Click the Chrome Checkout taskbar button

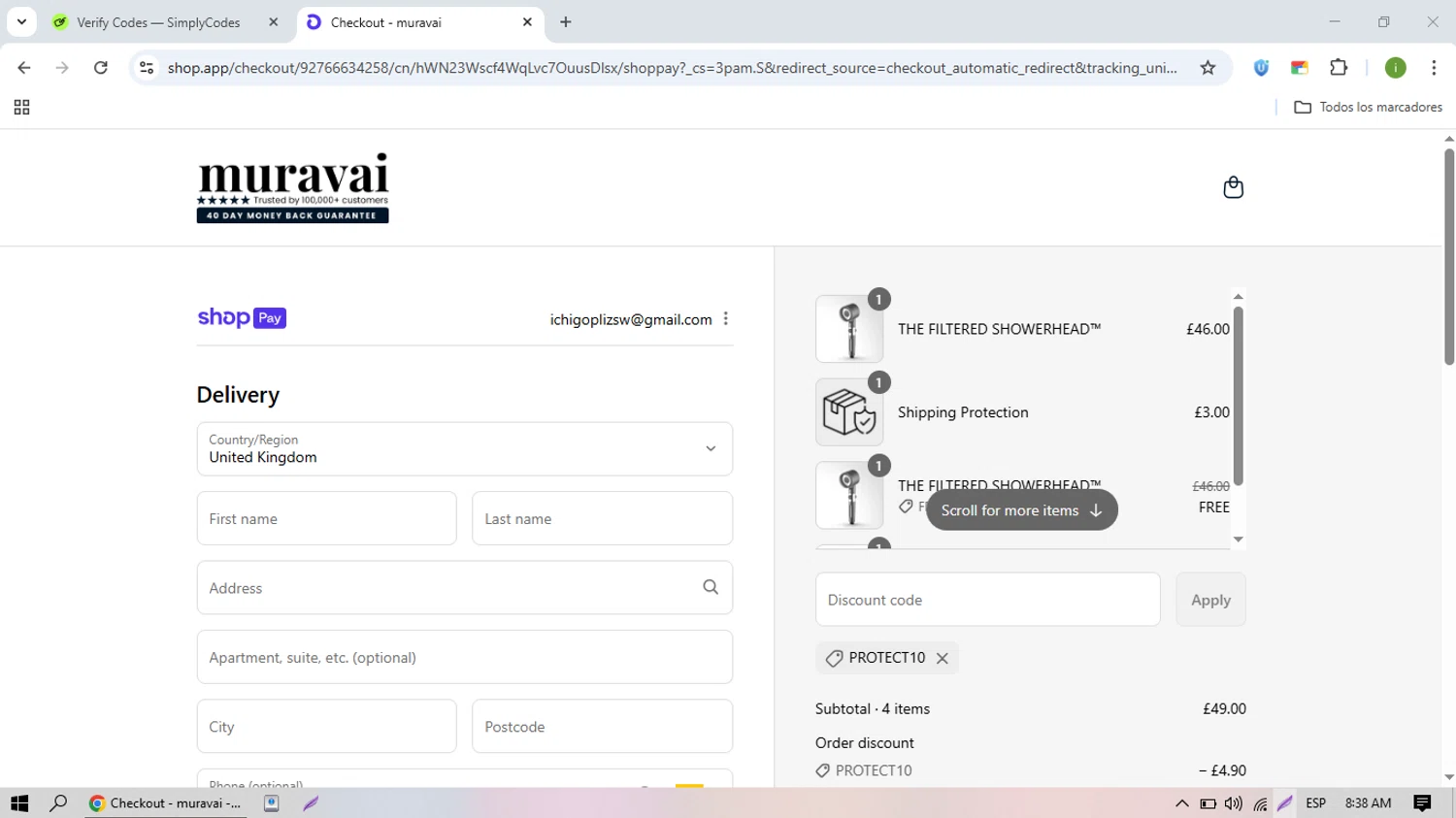165,803
